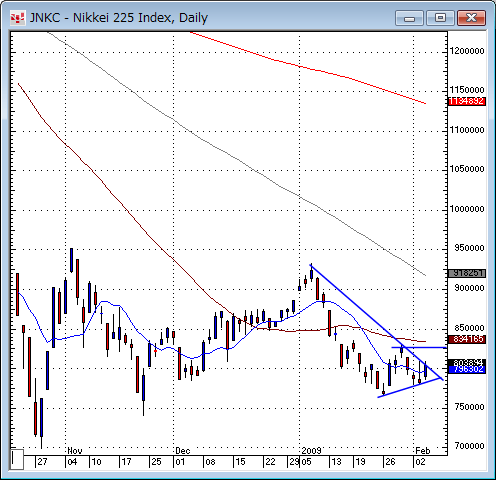Click the small box at time axis left end

tap(17, 459)
